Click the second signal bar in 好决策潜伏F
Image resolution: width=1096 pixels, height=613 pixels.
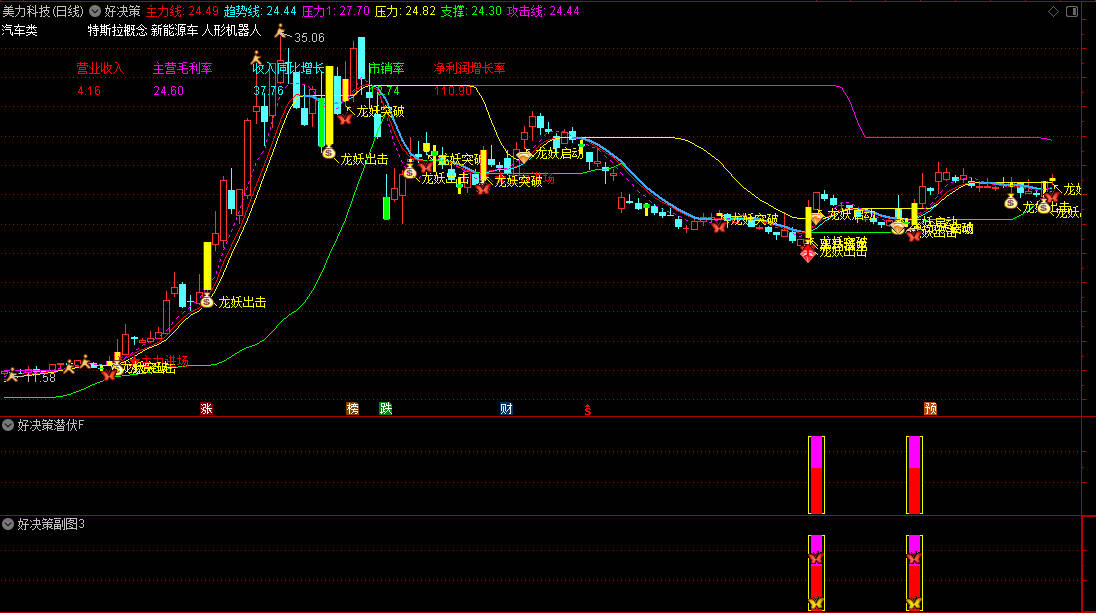tap(914, 475)
